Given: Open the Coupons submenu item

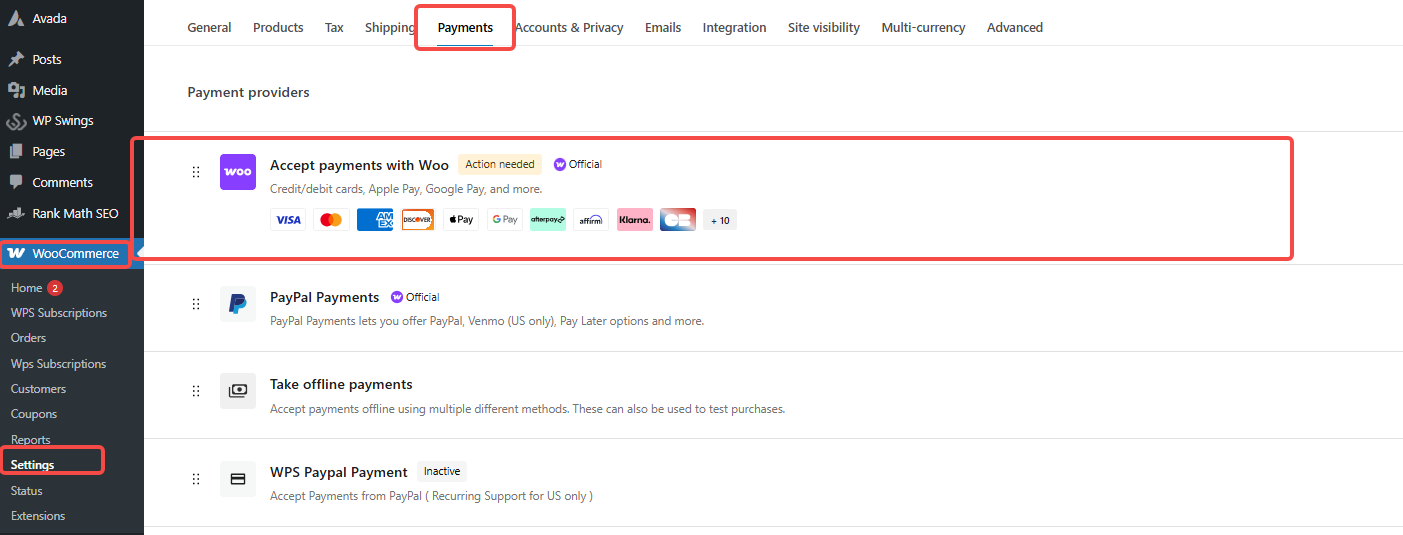Looking at the screenshot, I should click(x=34, y=414).
